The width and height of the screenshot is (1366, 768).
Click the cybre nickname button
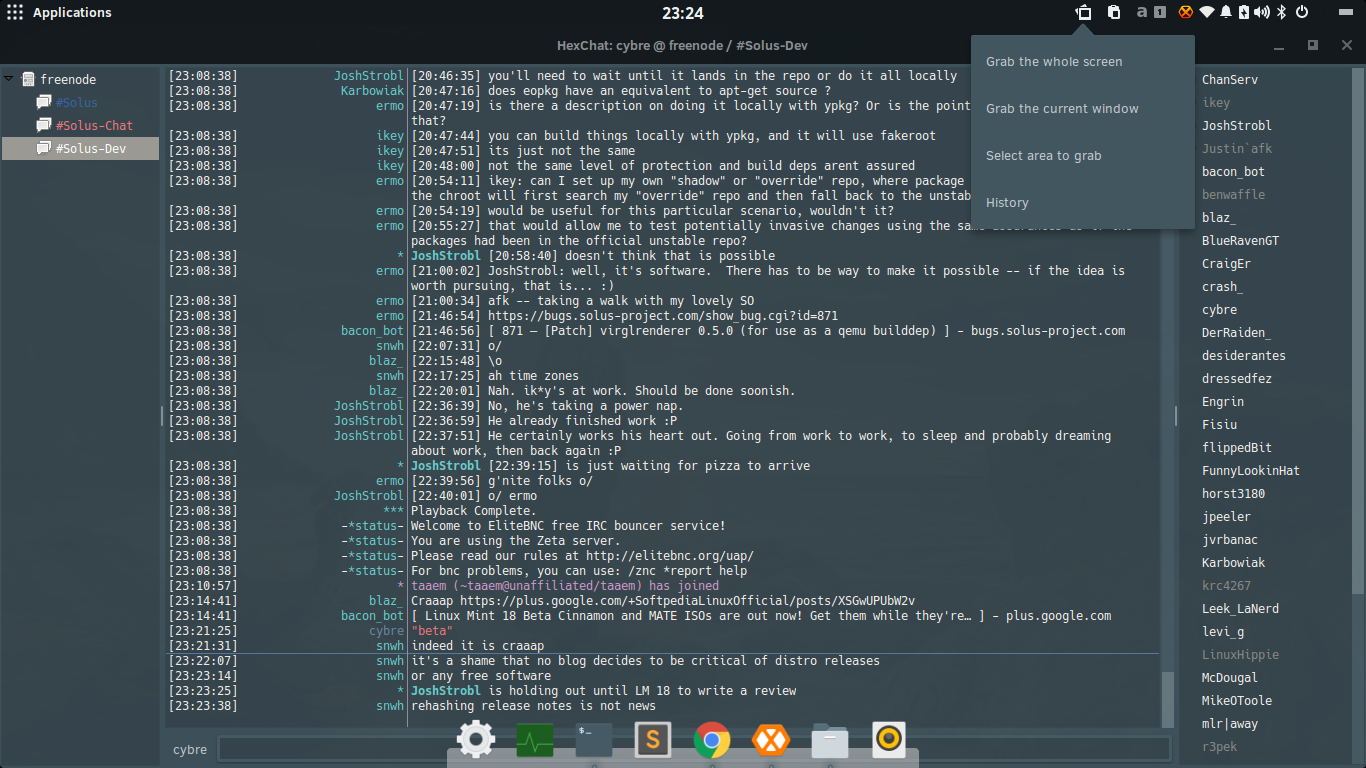[190, 749]
